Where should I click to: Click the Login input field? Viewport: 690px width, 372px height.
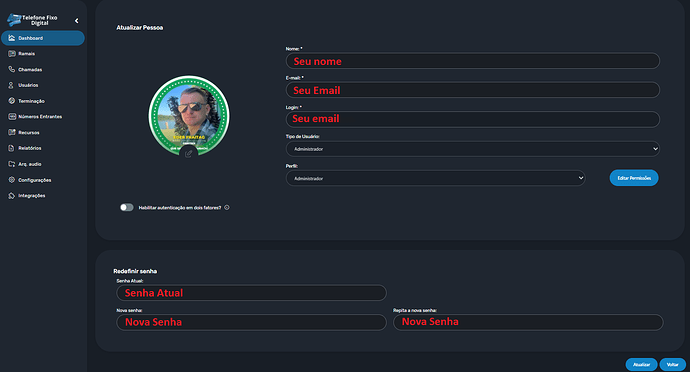[473, 119]
